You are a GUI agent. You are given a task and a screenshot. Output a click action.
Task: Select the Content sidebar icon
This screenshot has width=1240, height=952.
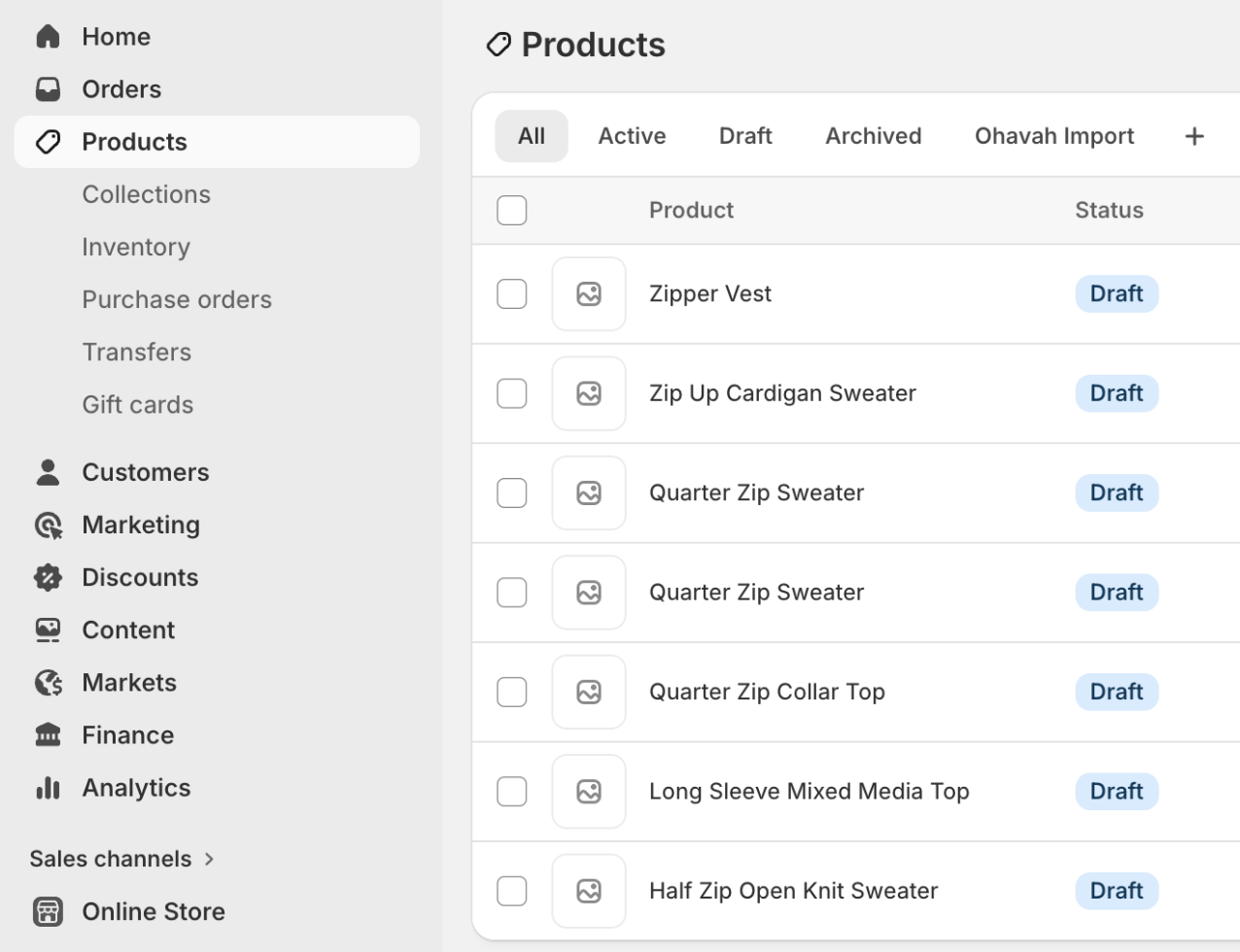[x=47, y=629]
